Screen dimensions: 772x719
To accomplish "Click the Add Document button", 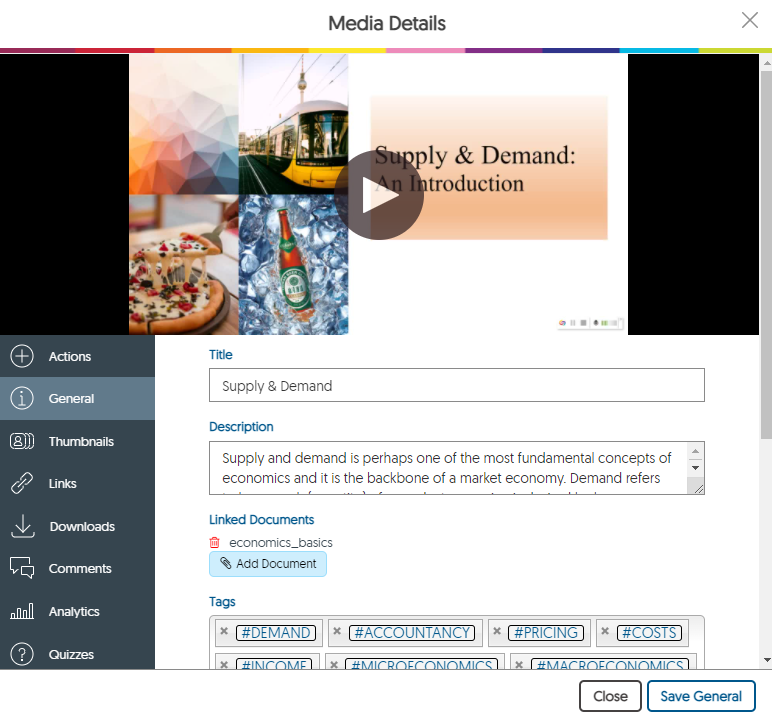I will pos(268,564).
